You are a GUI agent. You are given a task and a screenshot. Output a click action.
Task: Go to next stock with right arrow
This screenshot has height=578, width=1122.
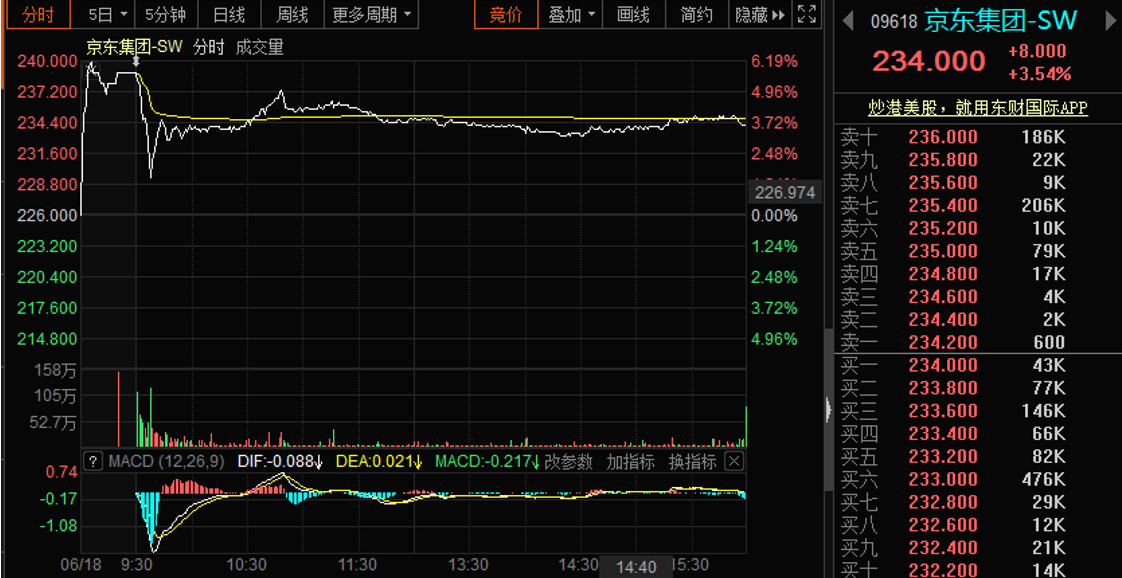click(x=1107, y=21)
